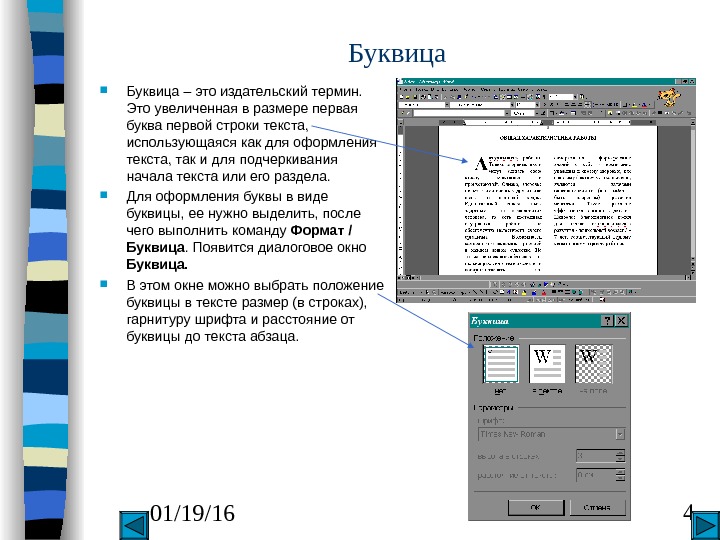
Task: Click the New document icon in Word toolbar
Action: click(x=402, y=97)
